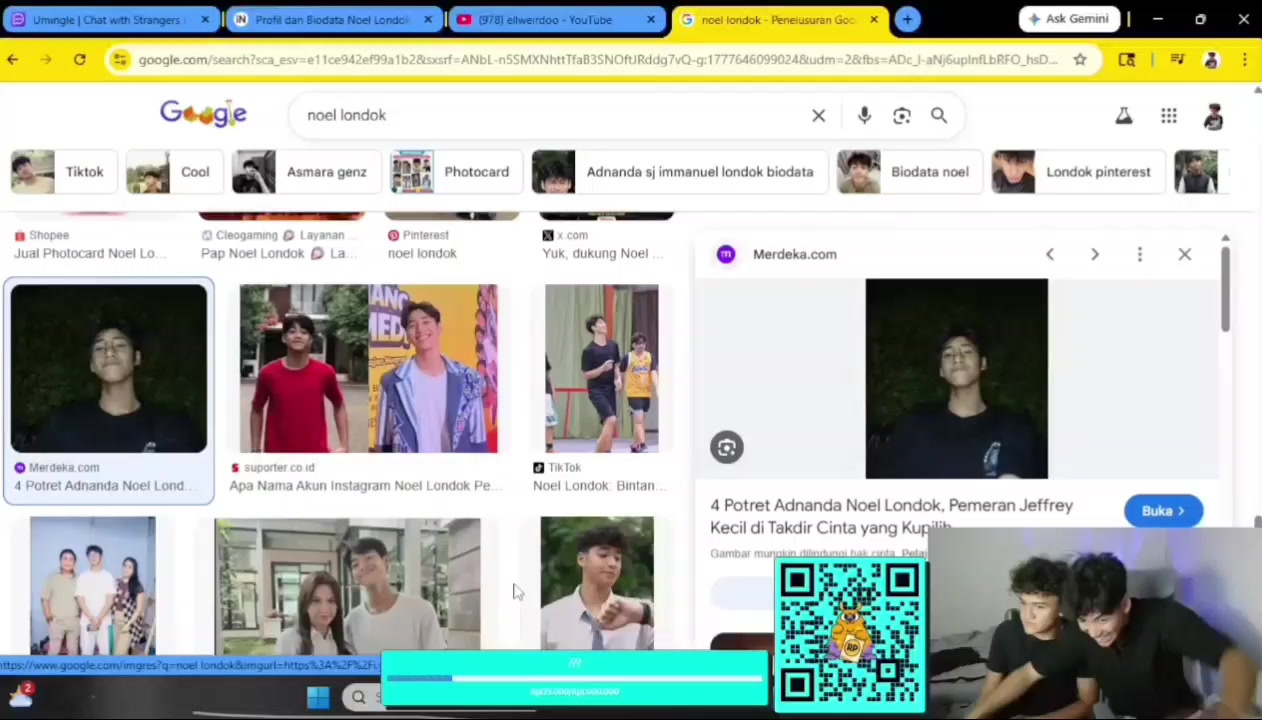Click the cyan progress bar overlay
This screenshot has height=720, width=1262.
[x=575, y=679]
